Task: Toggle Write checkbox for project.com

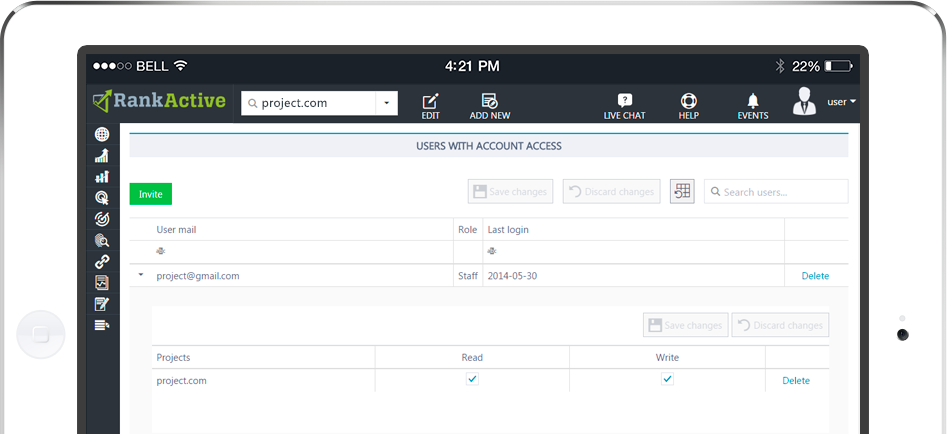Action: point(667,379)
